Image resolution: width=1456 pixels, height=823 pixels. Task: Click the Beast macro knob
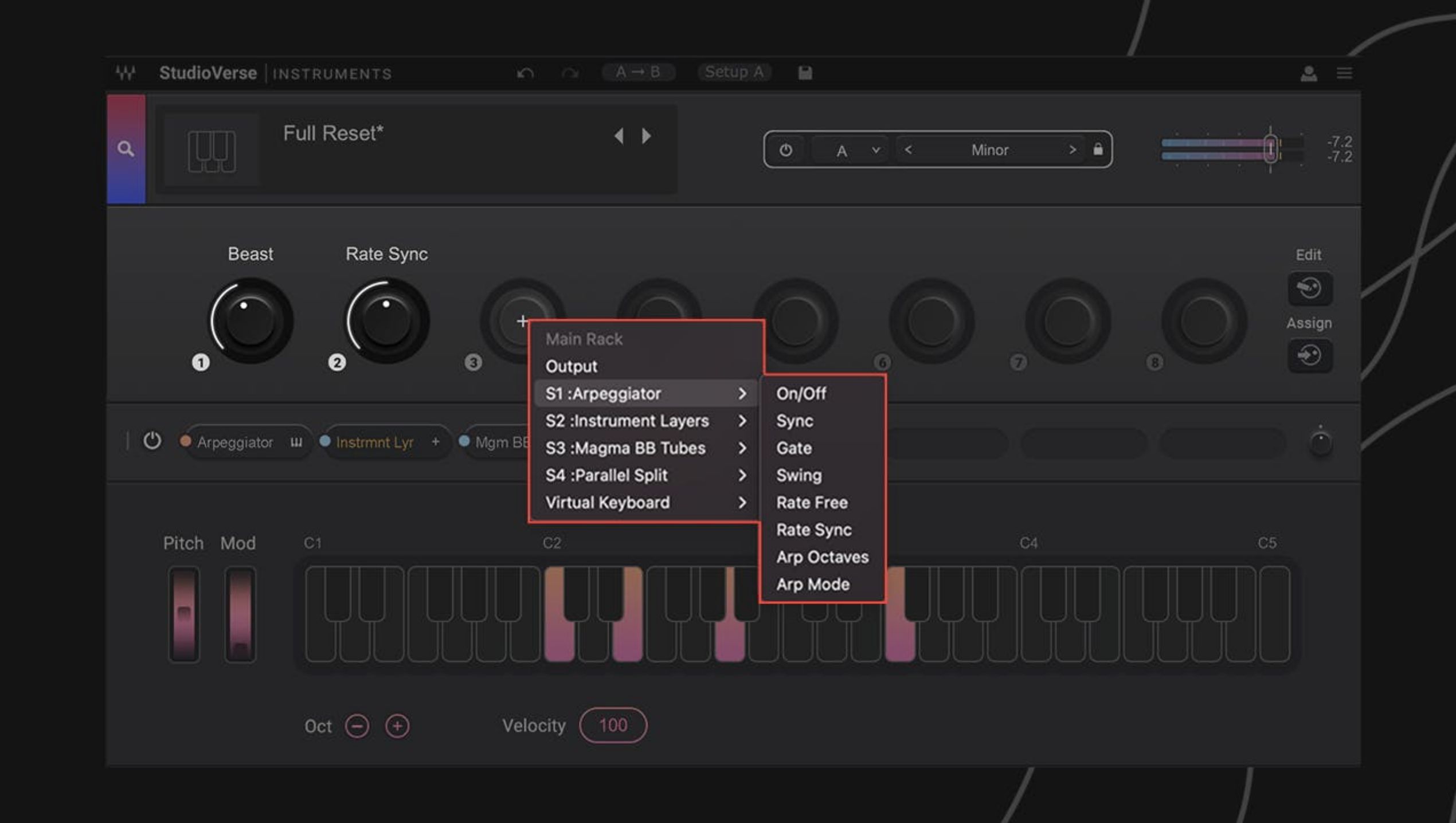(251, 321)
